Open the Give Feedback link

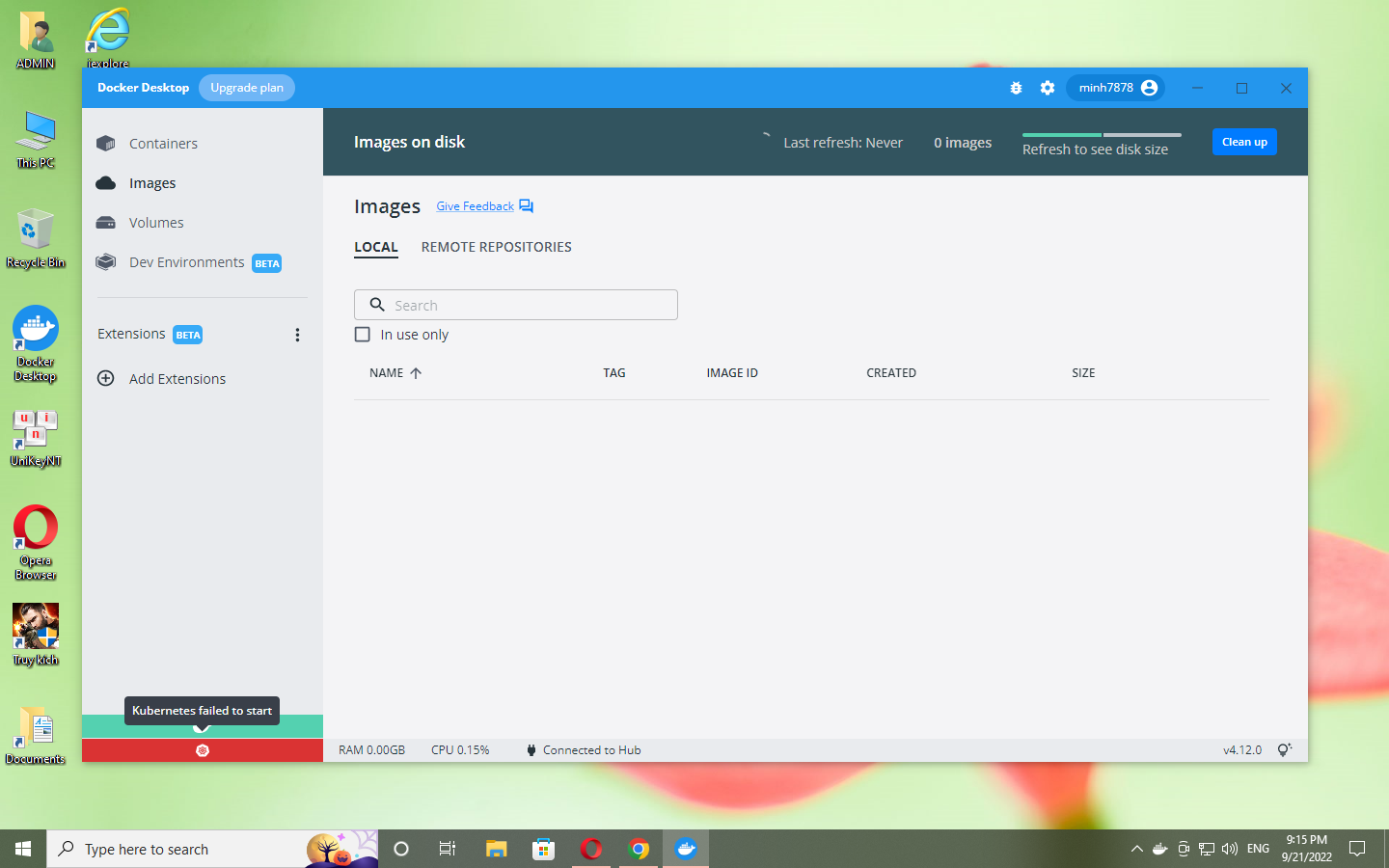pos(475,206)
